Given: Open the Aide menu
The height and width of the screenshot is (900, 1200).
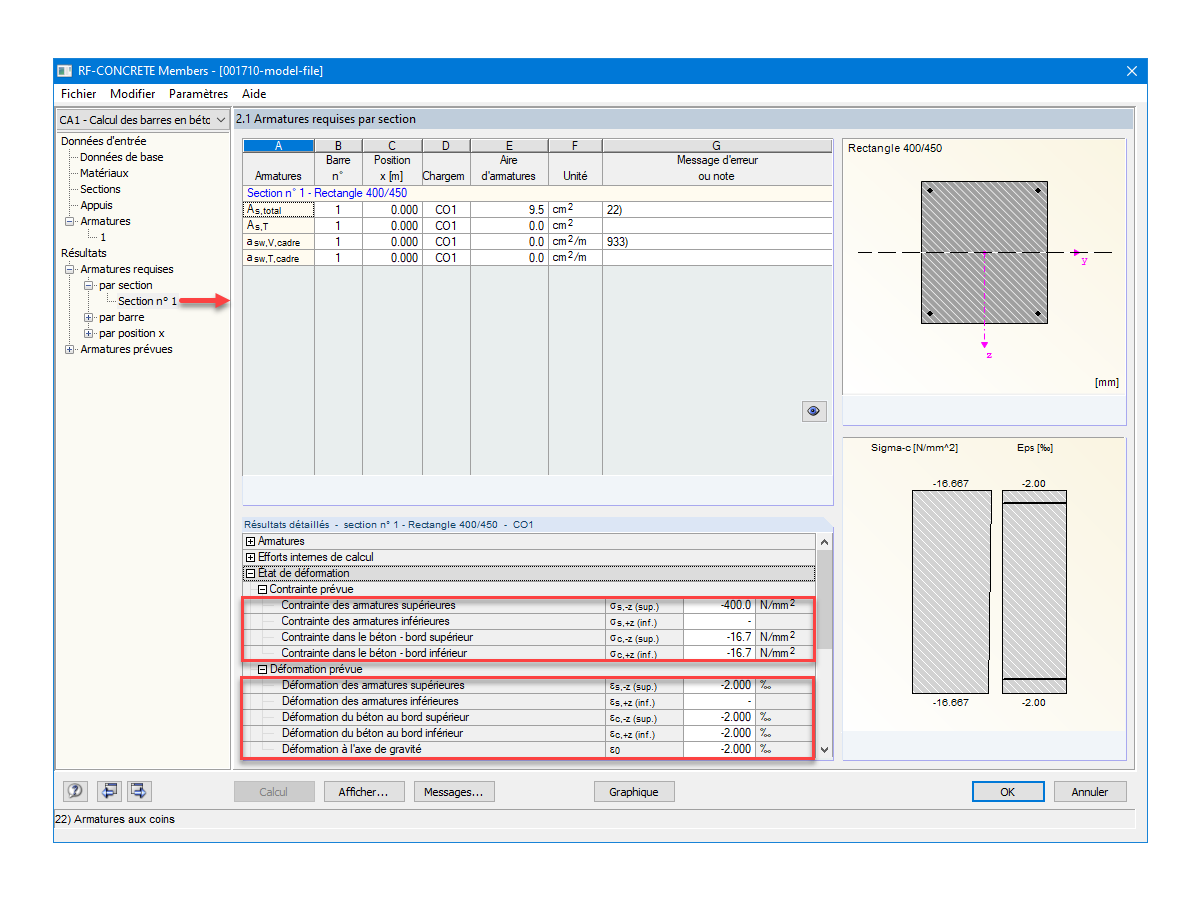Looking at the screenshot, I should coord(254,94).
